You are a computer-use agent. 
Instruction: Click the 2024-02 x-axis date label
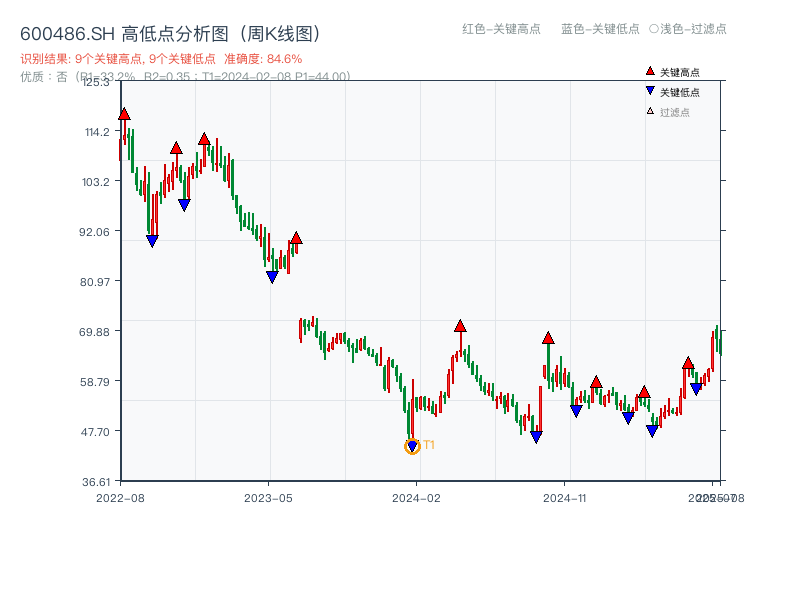[417, 497]
